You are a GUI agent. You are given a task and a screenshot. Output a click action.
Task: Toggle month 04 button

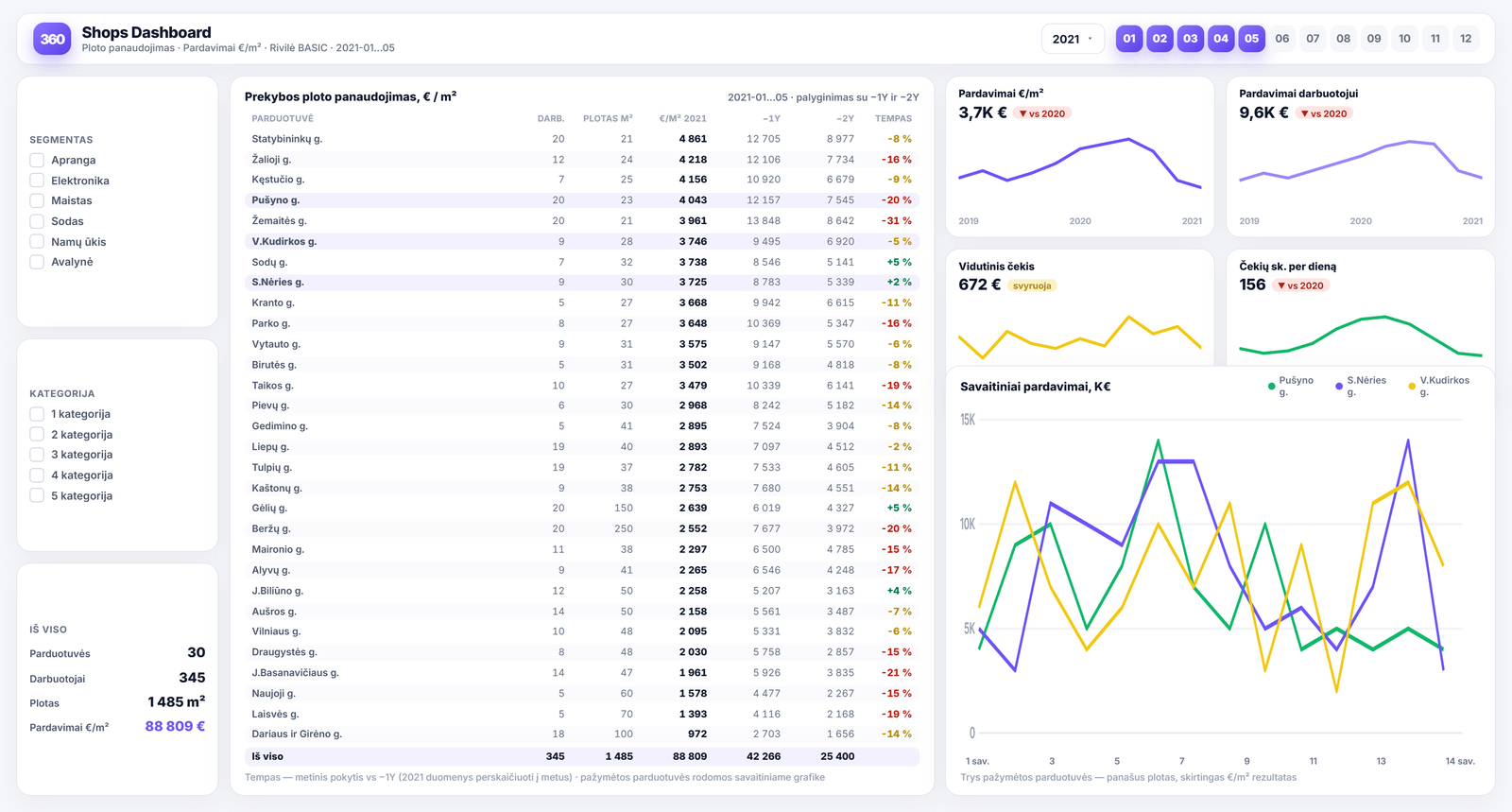[1221, 39]
